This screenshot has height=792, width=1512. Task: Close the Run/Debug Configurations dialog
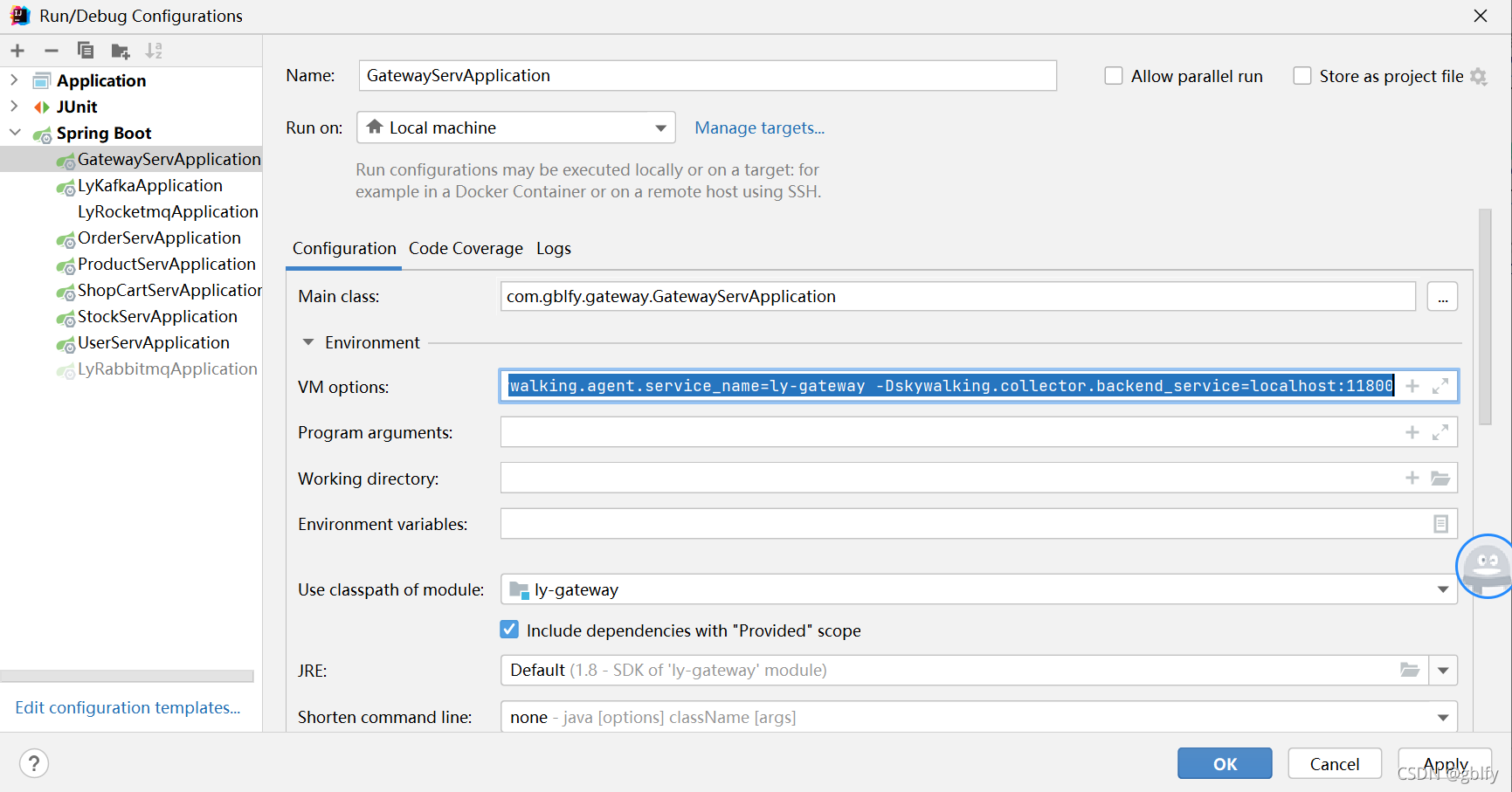click(x=1481, y=16)
